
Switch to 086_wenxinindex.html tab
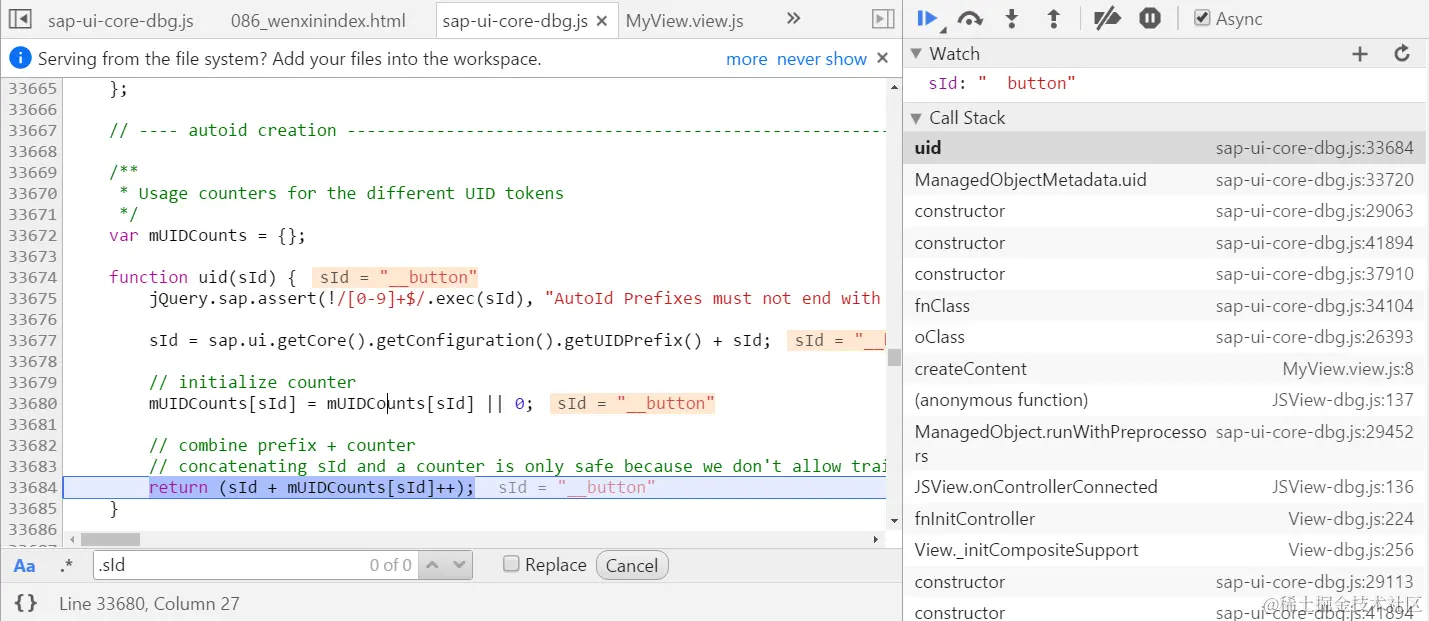pyautogui.click(x=318, y=20)
